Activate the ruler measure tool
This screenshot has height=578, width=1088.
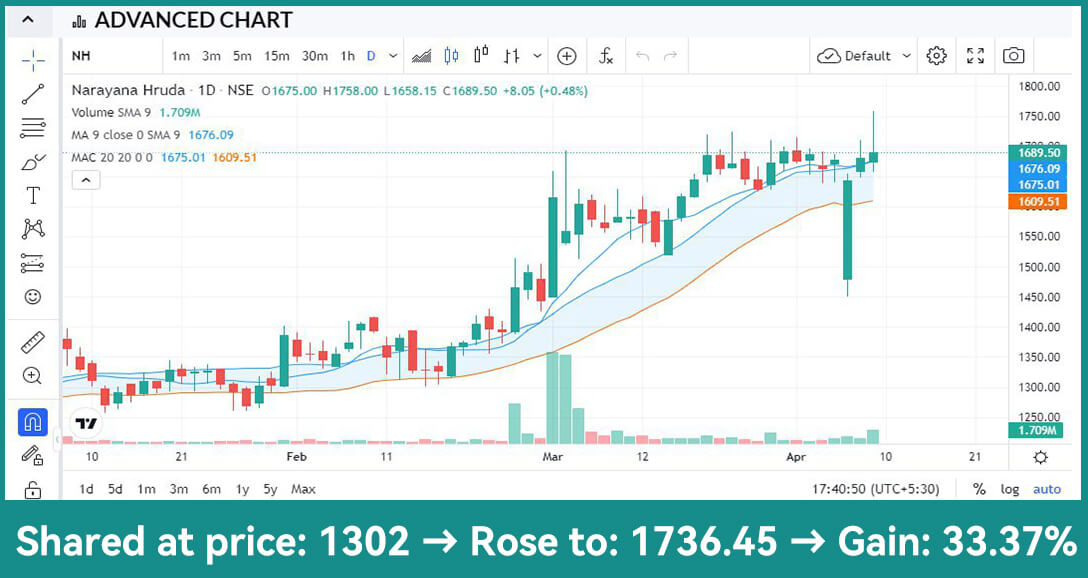tap(33, 342)
